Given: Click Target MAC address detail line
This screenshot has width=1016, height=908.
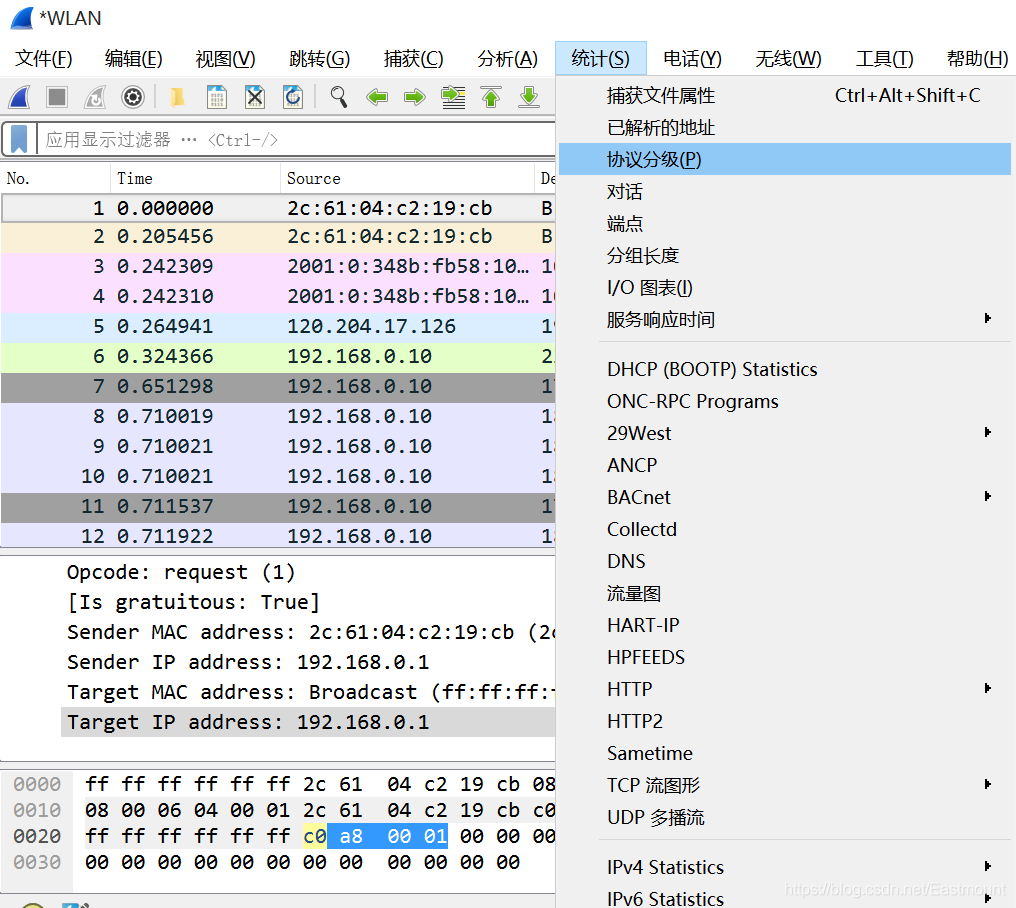Looking at the screenshot, I should click(x=310, y=692).
